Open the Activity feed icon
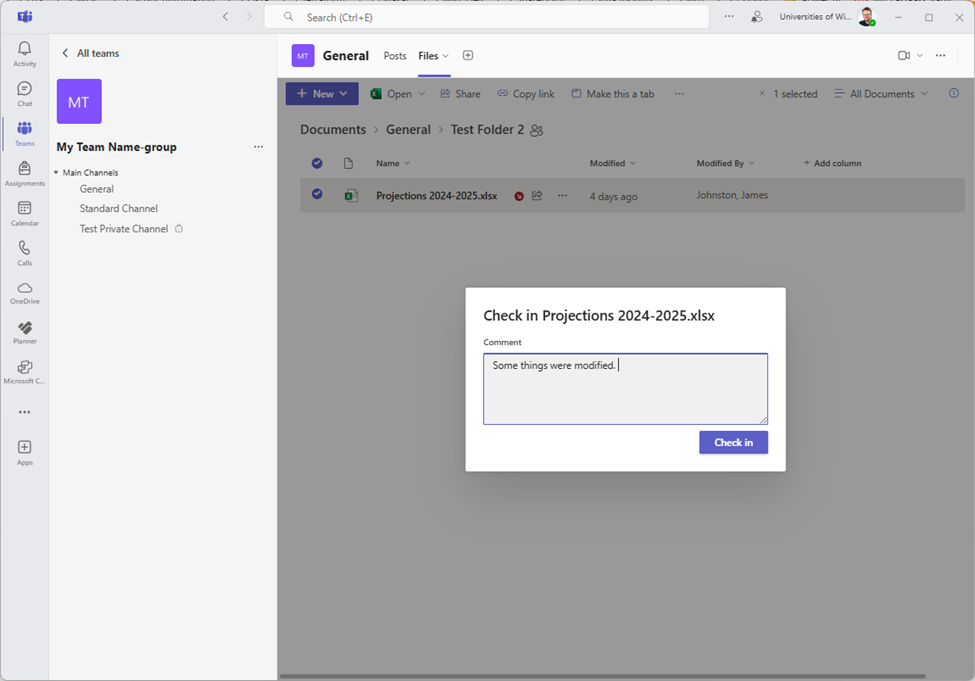The height and width of the screenshot is (681, 975). [x=25, y=54]
